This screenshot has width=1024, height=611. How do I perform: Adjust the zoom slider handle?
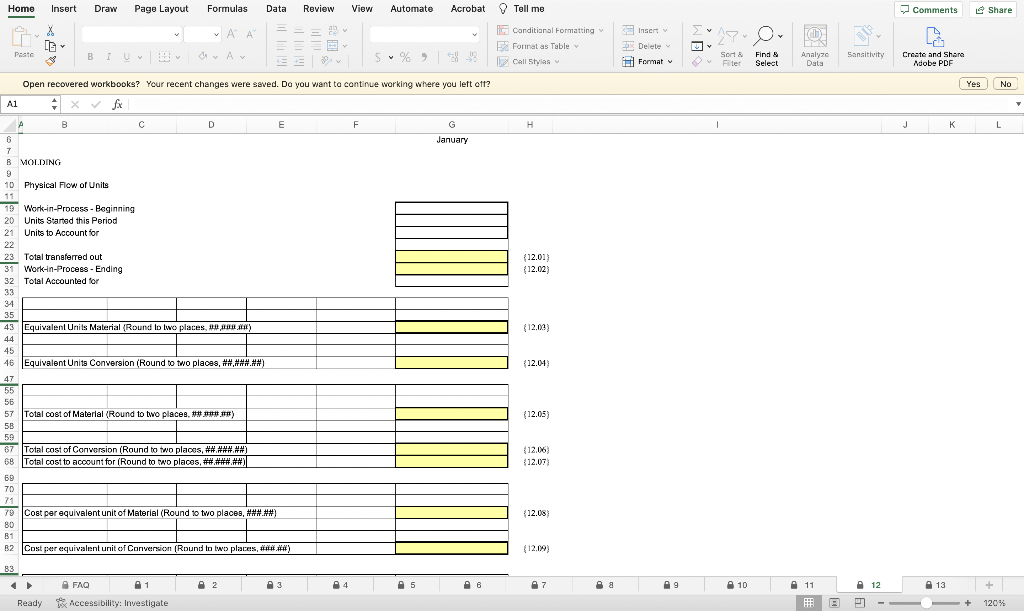click(x=926, y=603)
